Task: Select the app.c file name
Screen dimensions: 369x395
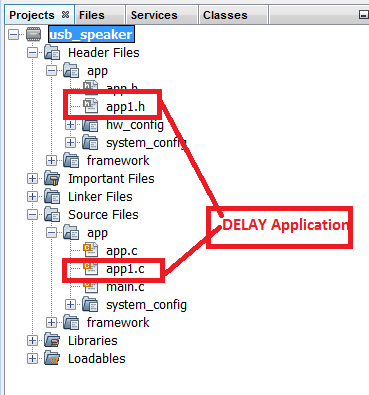Action: coord(122,251)
